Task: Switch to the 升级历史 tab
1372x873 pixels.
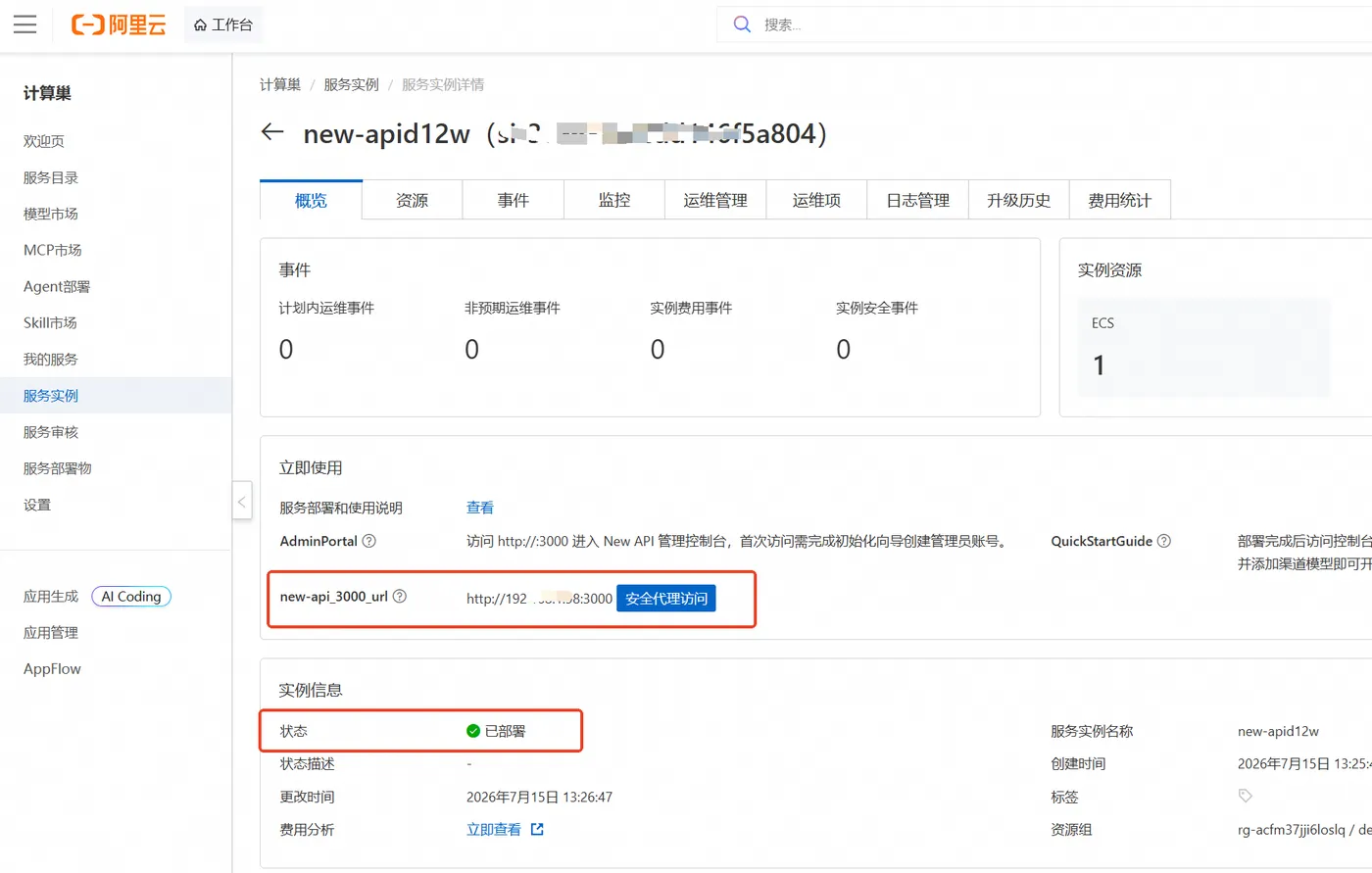Action: coord(1019,200)
